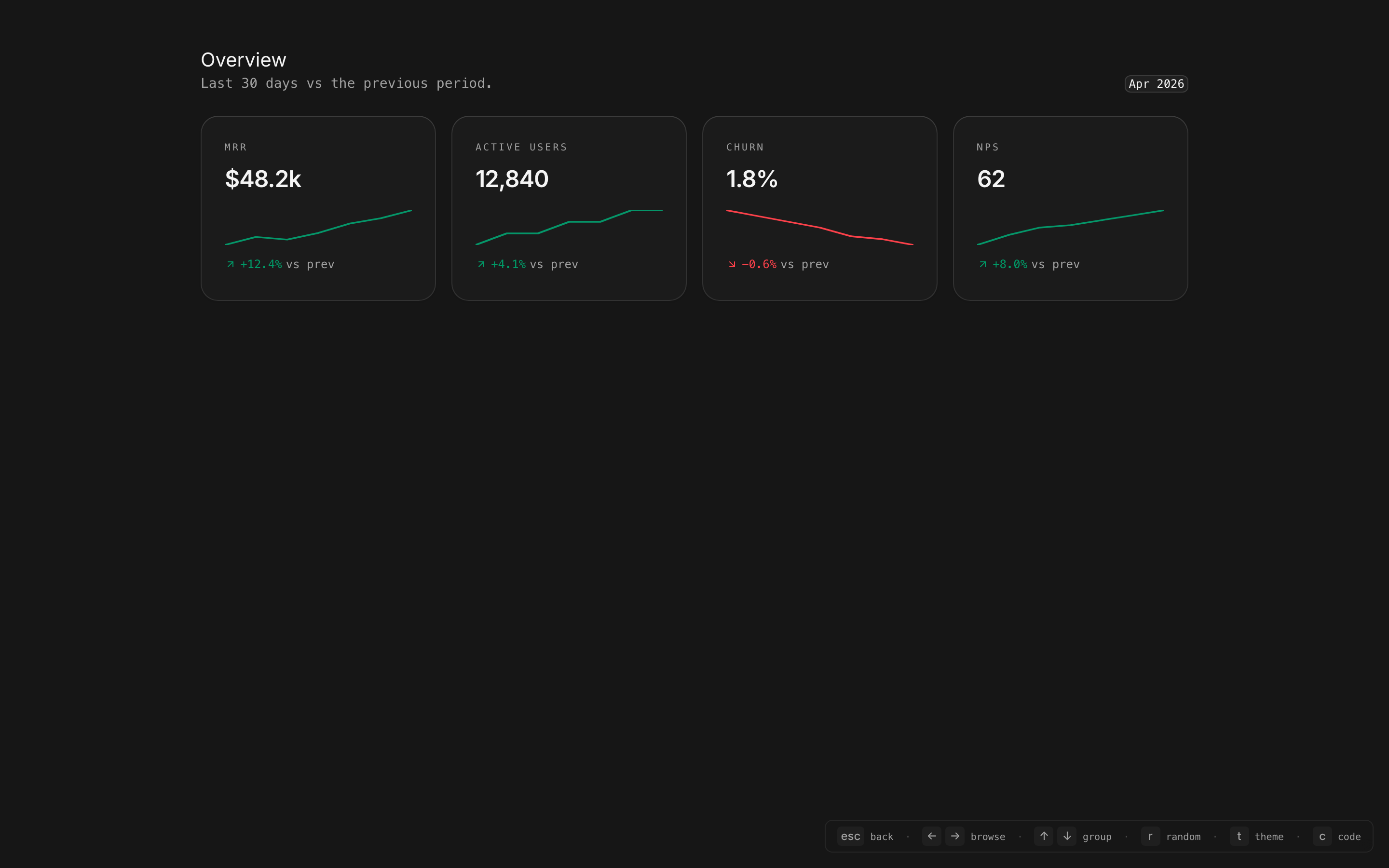The width and height of the screenshot is (1389, 868).
Task: Click the r random key
Action: [x=1150, y=837]
